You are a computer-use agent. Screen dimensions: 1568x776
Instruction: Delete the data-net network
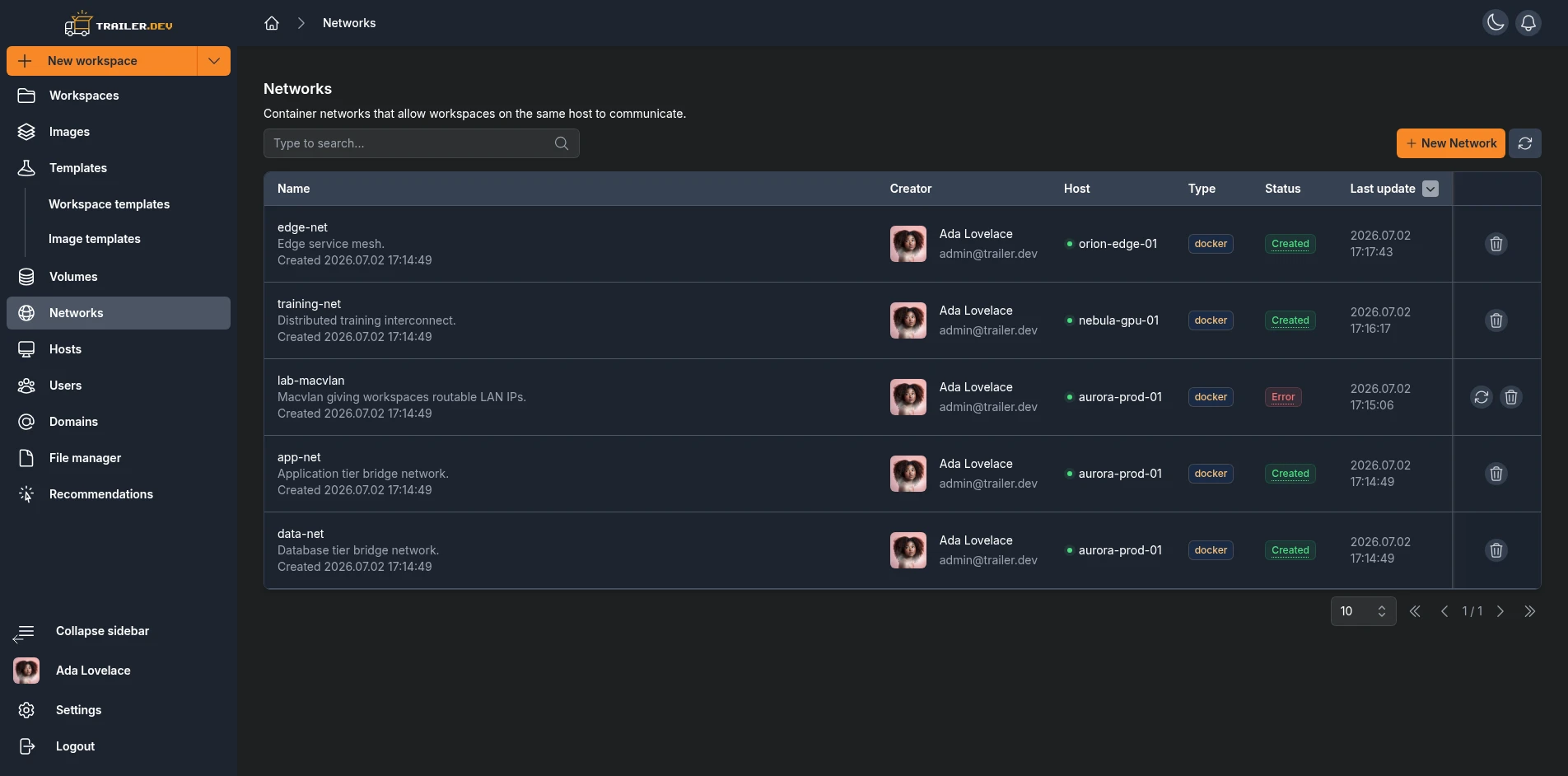(x=1496, y=550)
